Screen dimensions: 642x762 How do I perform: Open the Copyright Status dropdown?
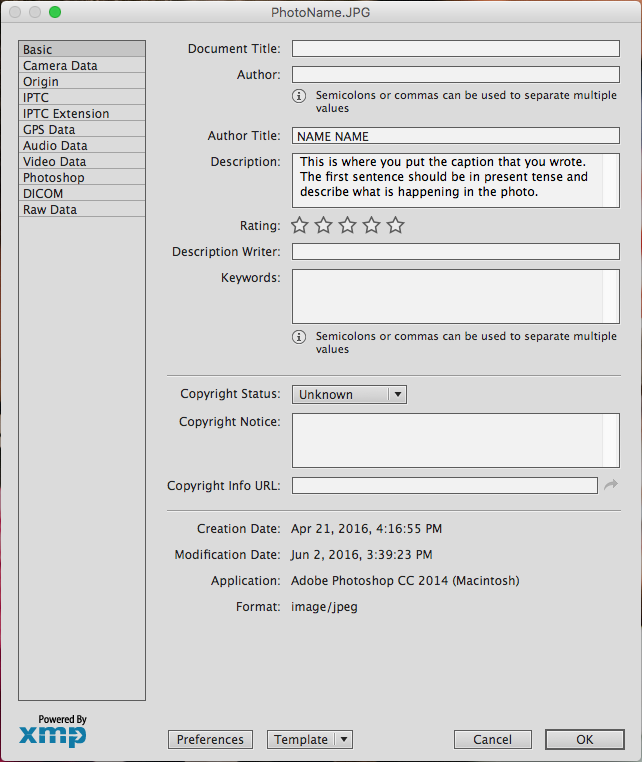[x=349, y=394]
